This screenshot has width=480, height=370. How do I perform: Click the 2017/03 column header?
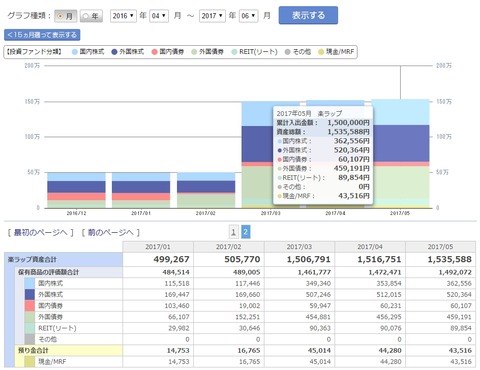(299, 247)
